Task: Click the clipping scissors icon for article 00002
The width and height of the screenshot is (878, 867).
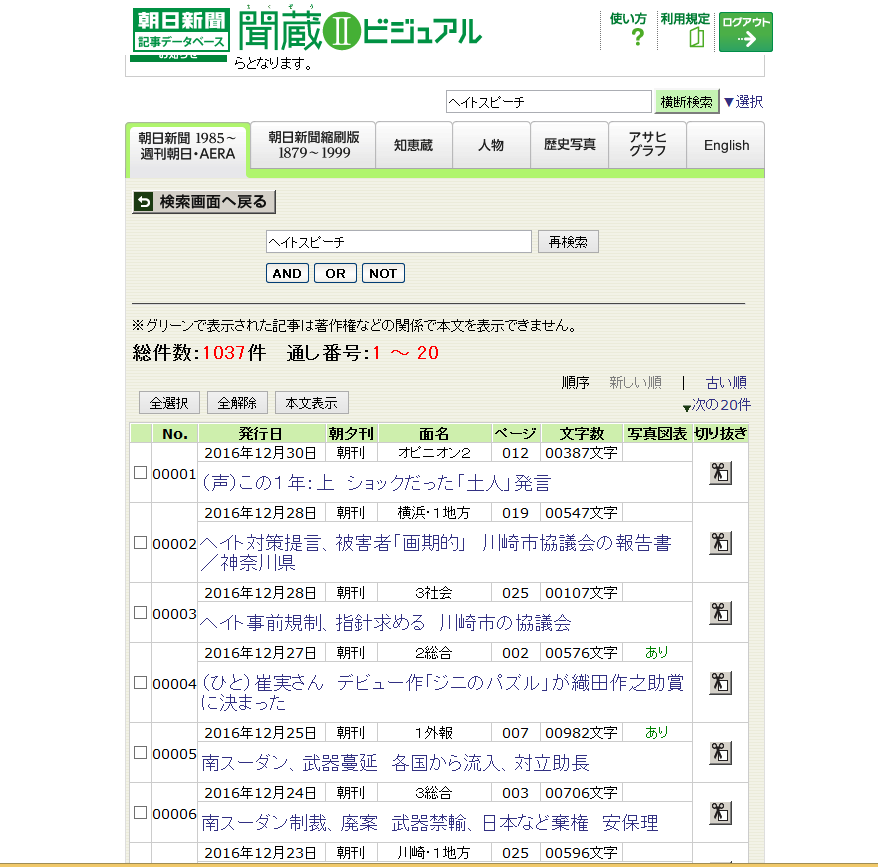Action: [720, 543]
